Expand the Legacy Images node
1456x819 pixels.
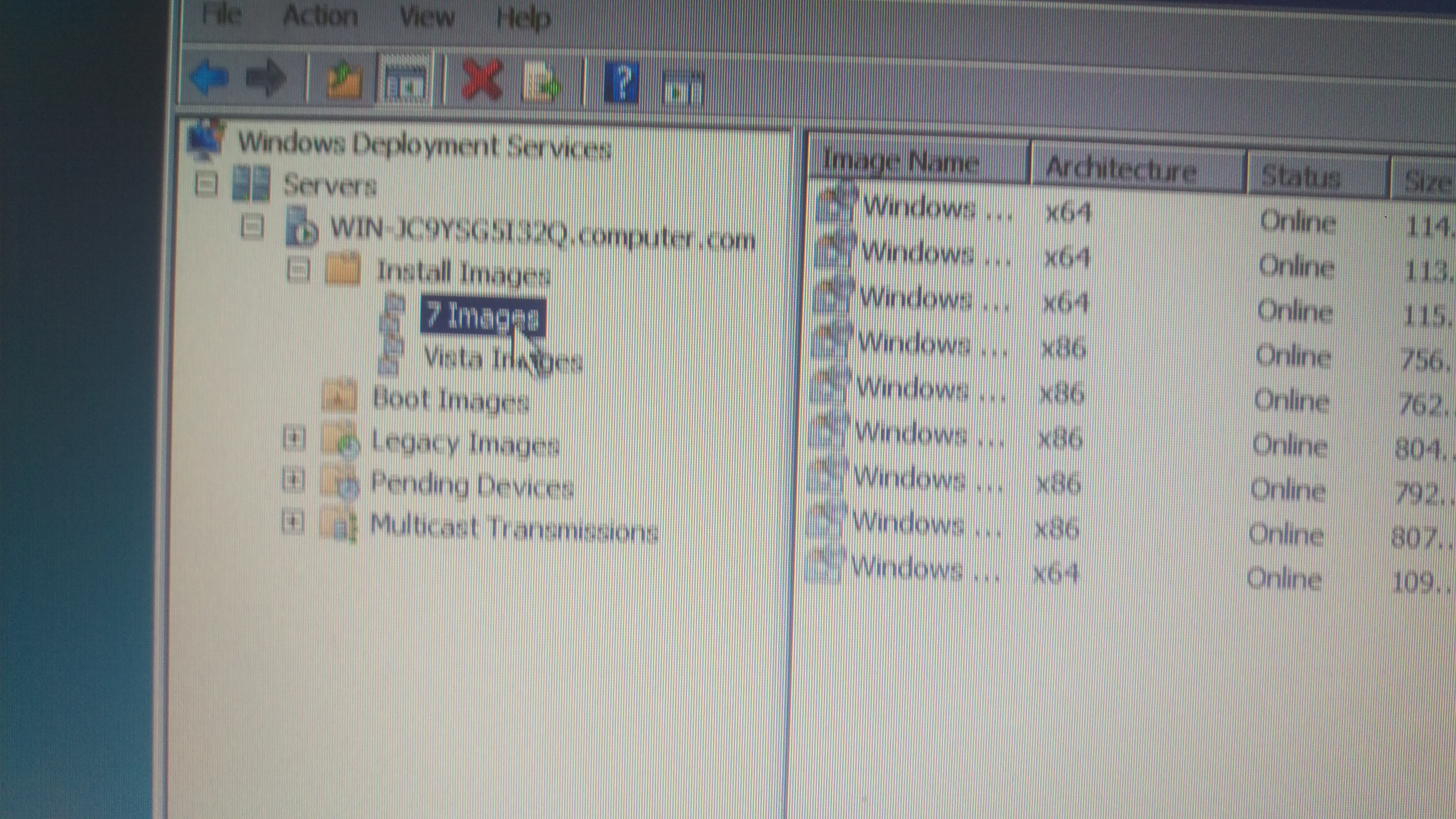click(294, 438)
